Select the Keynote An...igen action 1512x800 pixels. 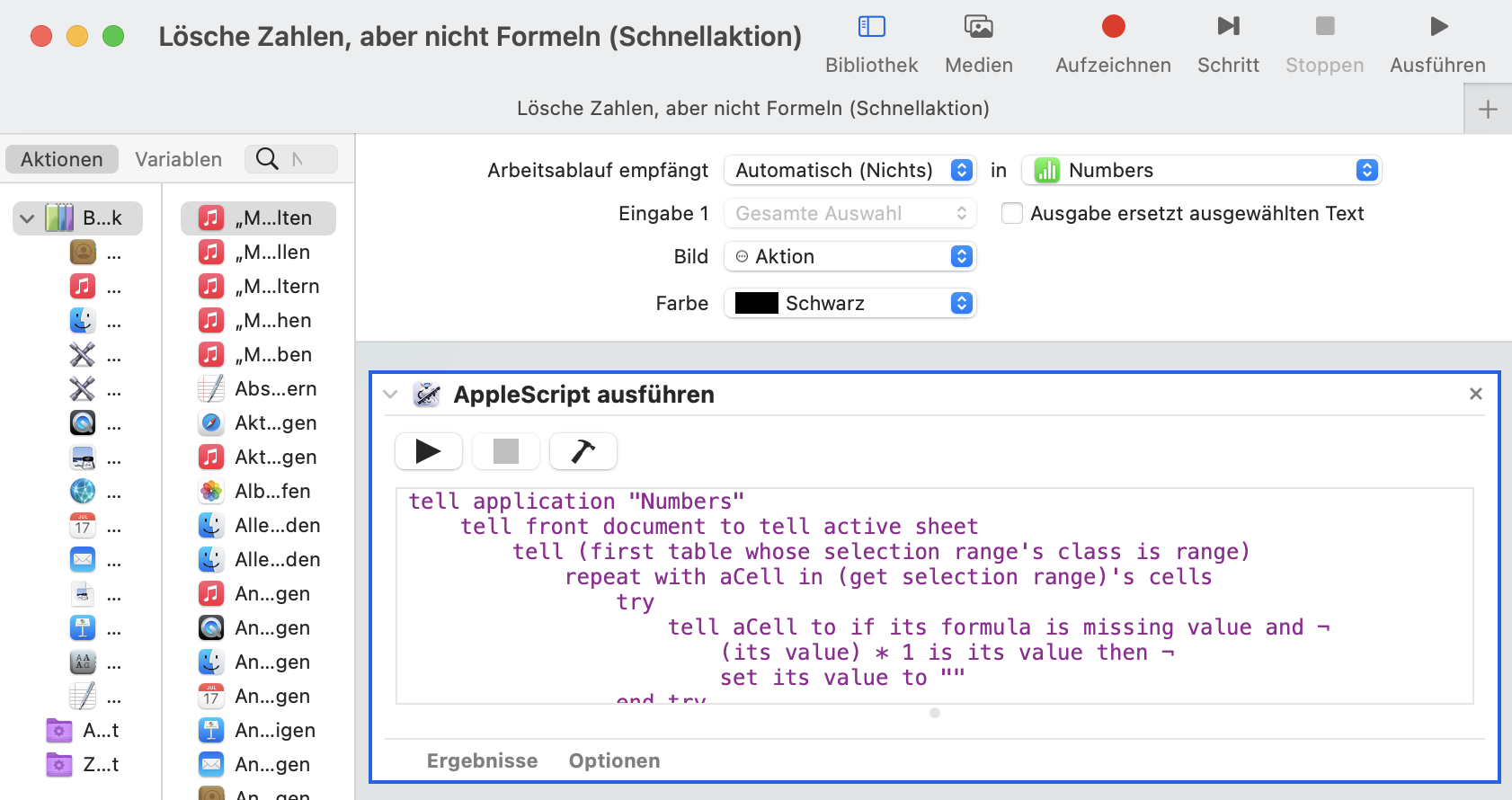pyautogui.click(x=258, y=731)
